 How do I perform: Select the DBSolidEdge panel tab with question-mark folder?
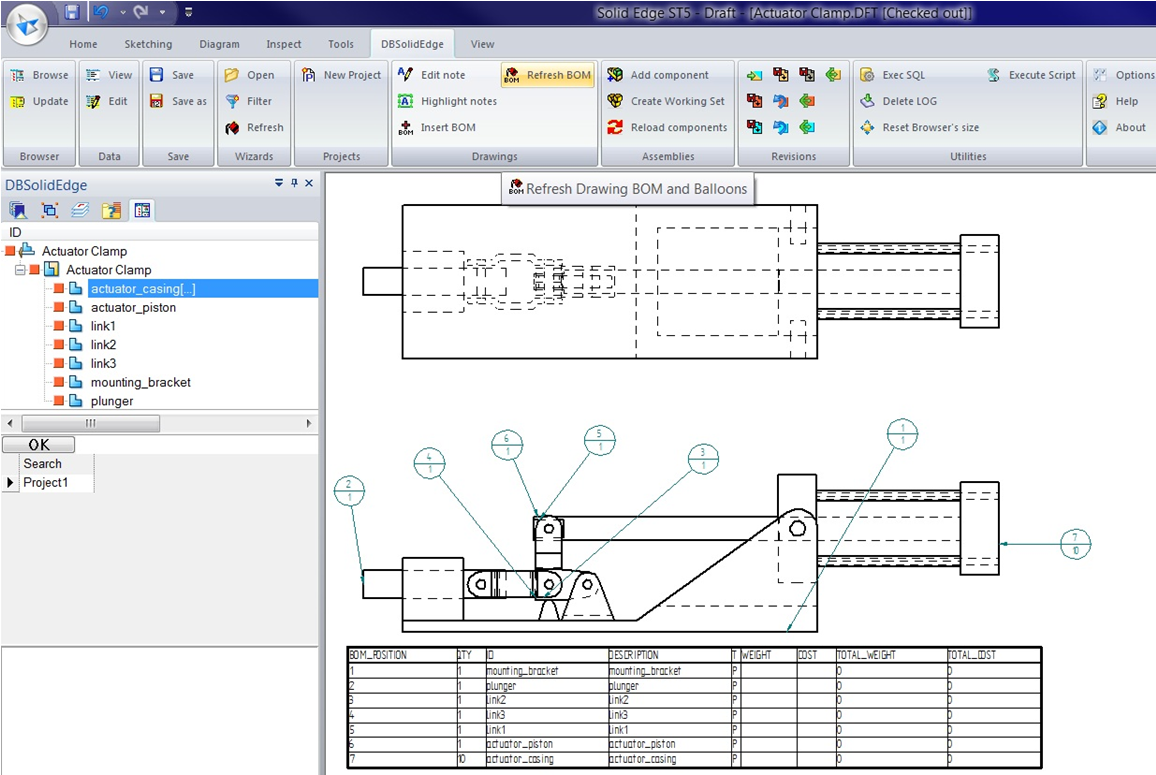coord(111,211)
